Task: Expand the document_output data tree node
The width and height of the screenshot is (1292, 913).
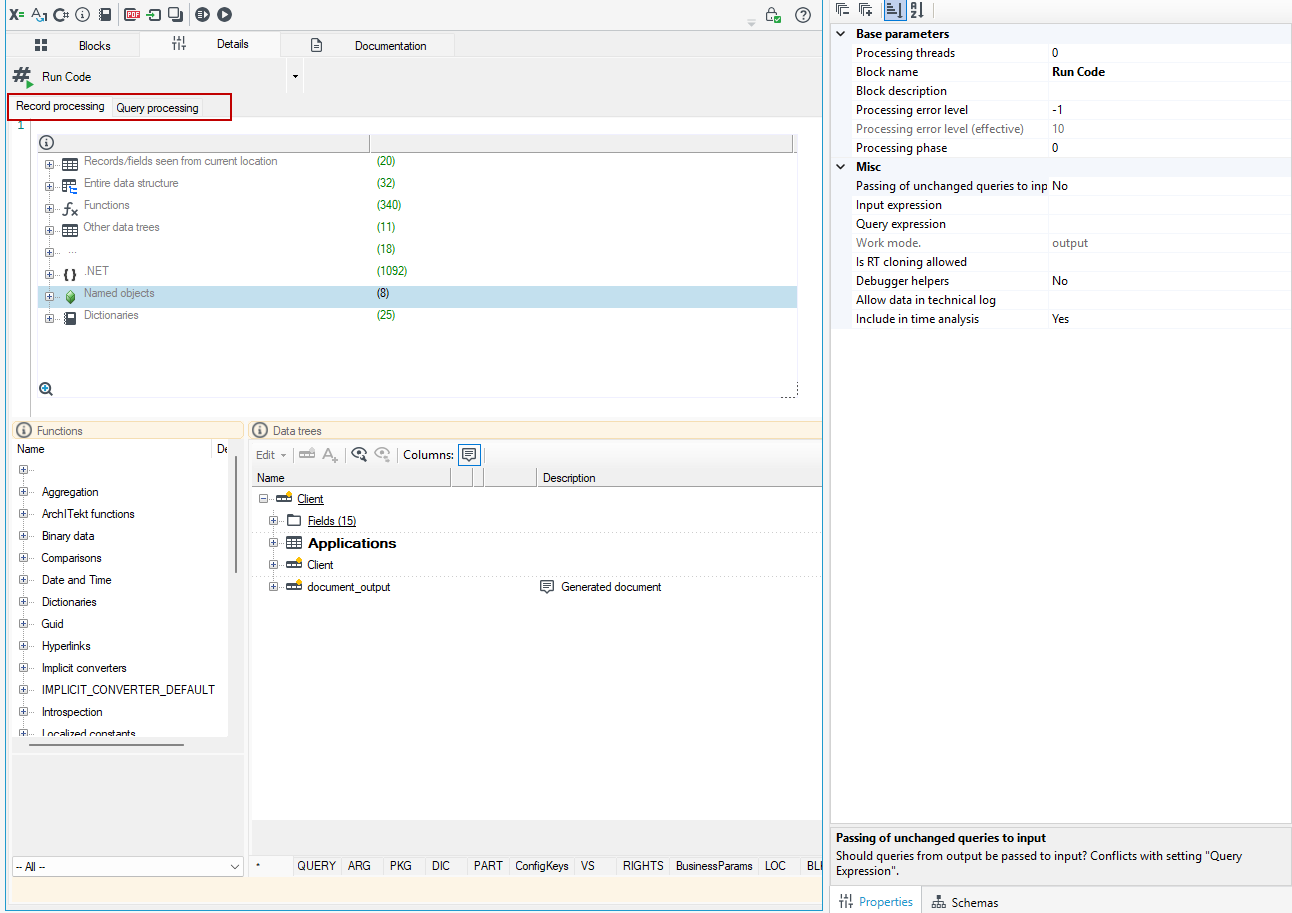Action: [x=274, y=587]
